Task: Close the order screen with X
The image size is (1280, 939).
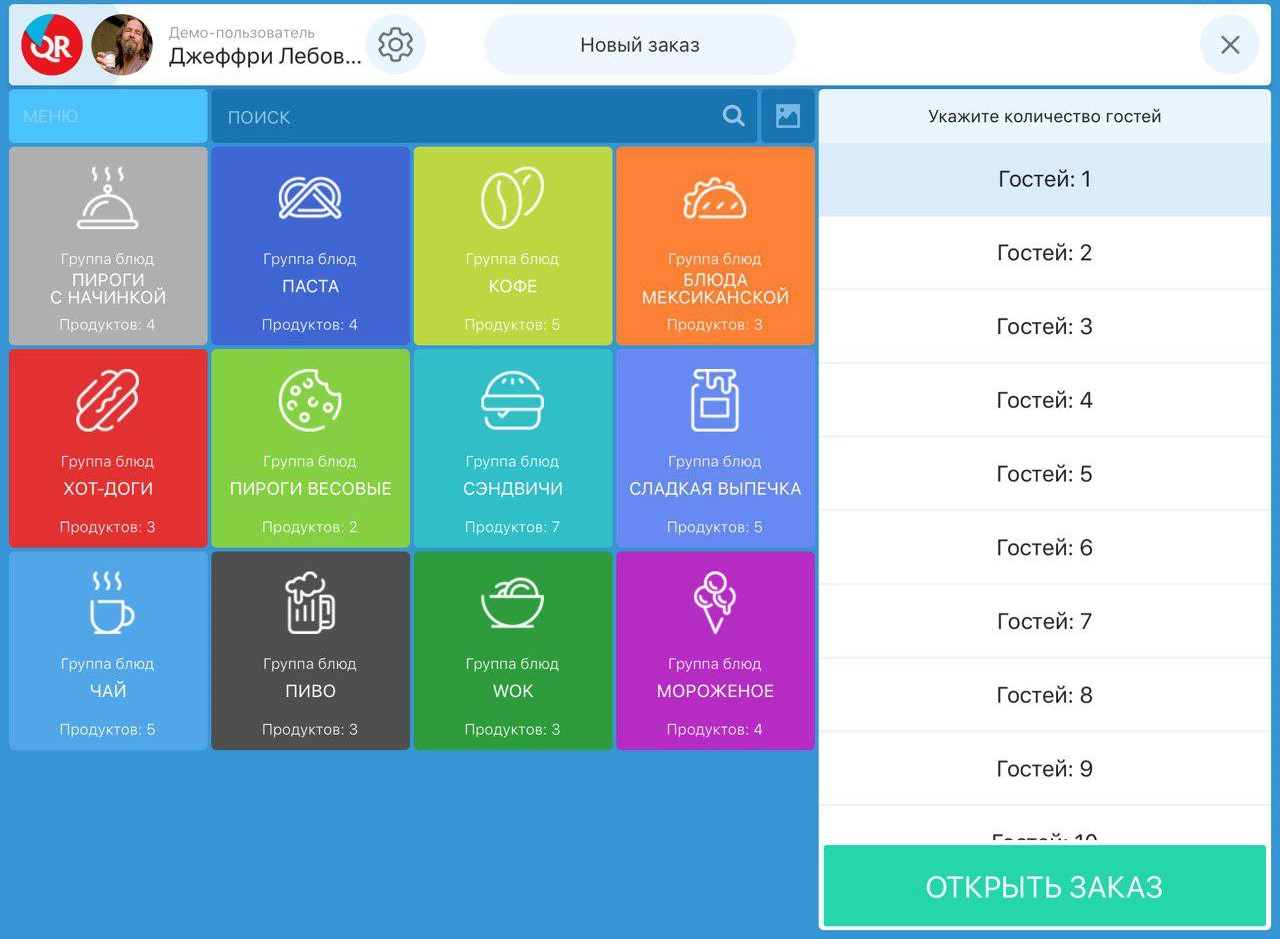Action: (1230, 45)
